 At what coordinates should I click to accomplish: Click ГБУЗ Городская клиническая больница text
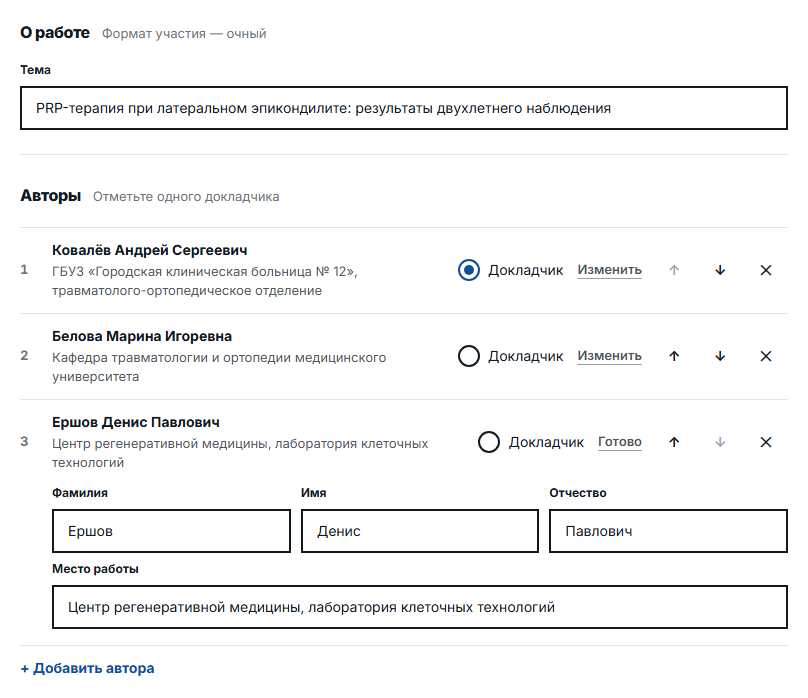coord(205,281)
